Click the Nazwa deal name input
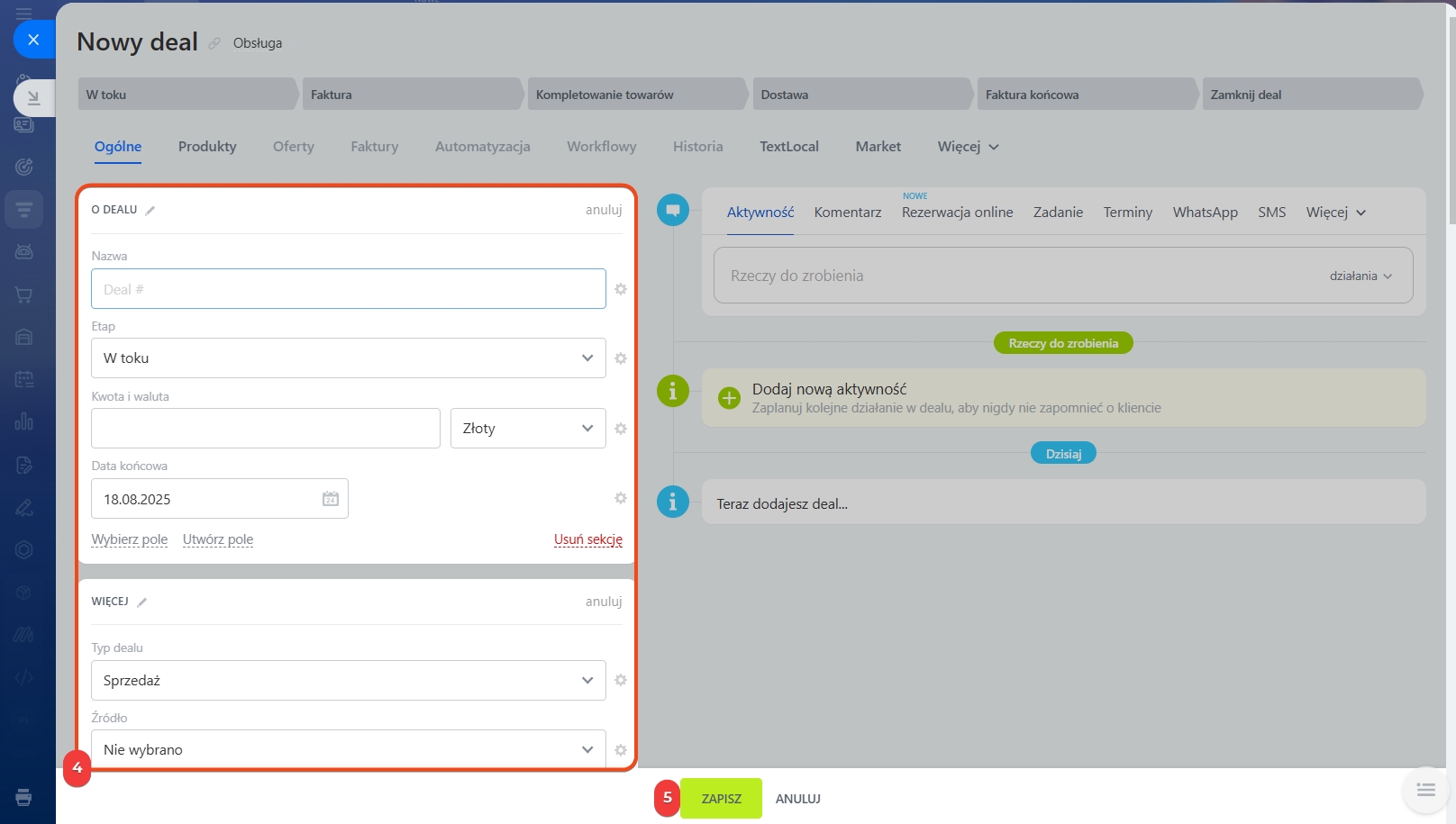 click(x=348, y=289)
